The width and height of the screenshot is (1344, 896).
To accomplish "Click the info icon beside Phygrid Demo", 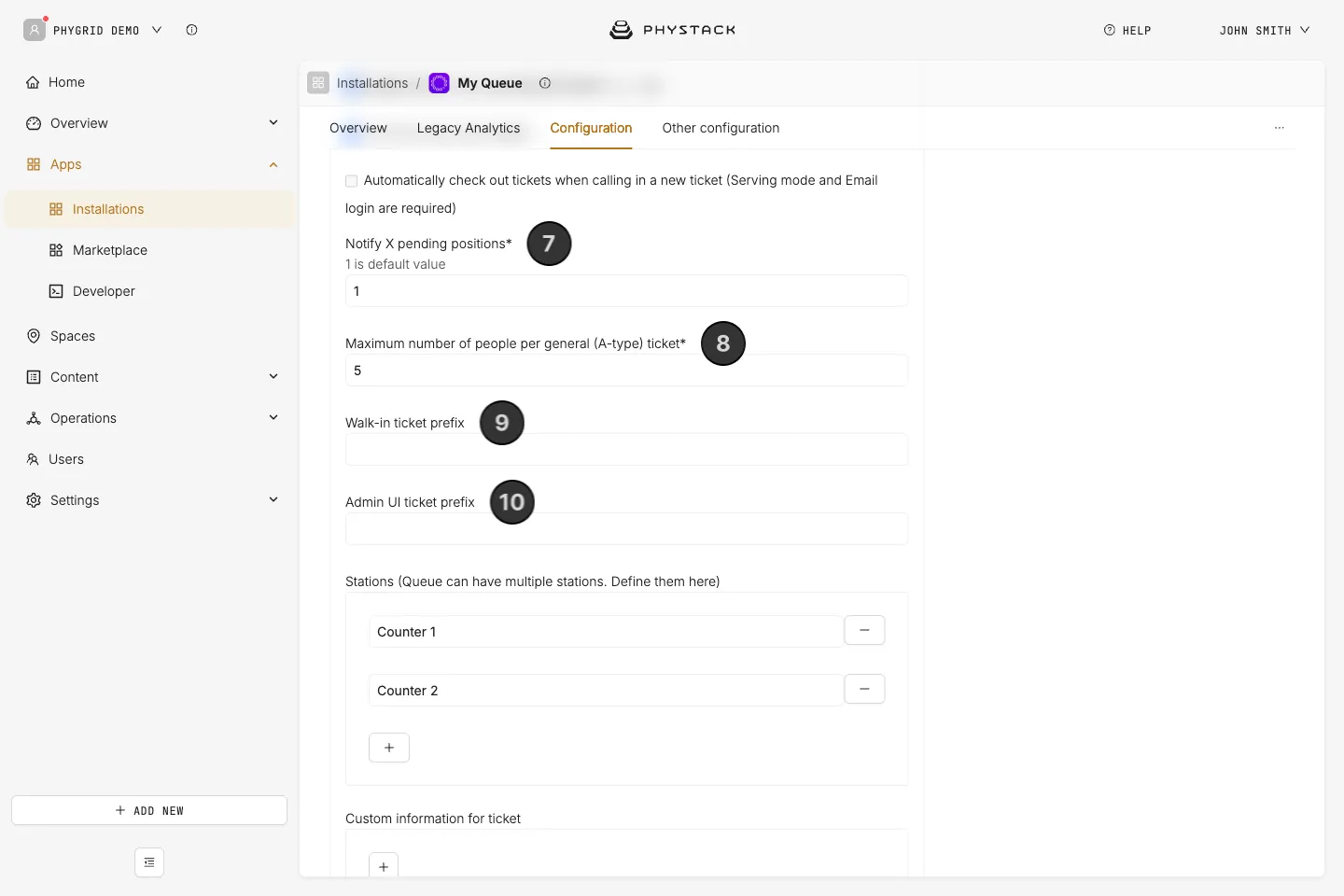I will click(191, 30).
